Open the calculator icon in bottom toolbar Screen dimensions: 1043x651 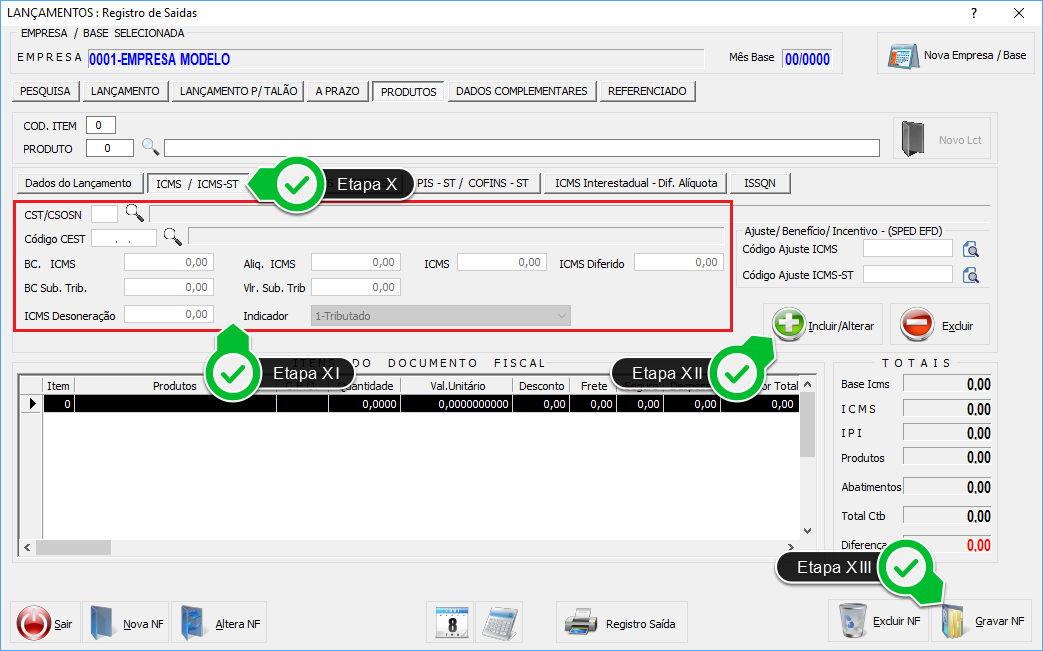[499, 623]
